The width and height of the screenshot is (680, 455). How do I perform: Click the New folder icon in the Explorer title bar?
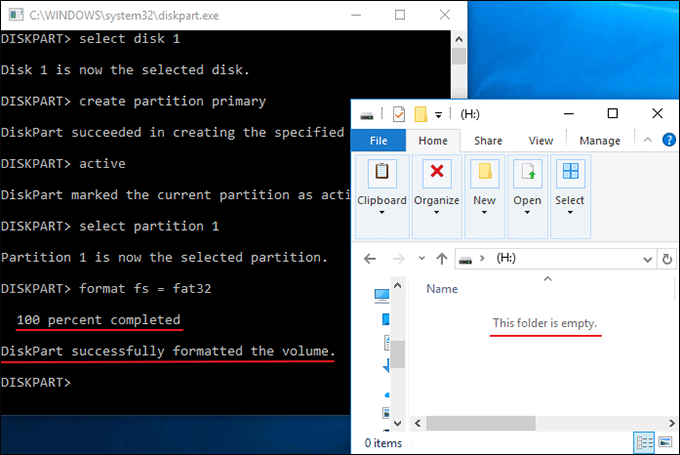(x=421, y=115)
